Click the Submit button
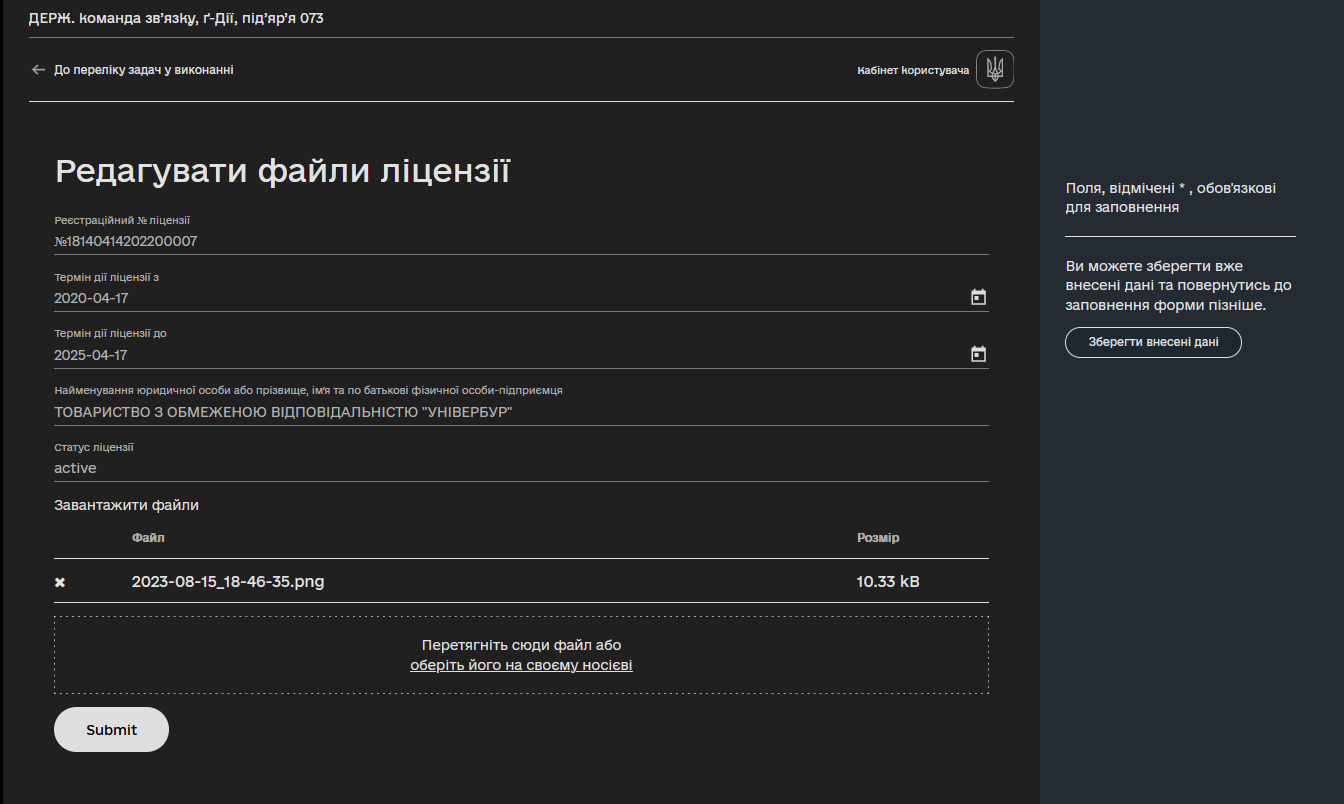 coord(111,730)
